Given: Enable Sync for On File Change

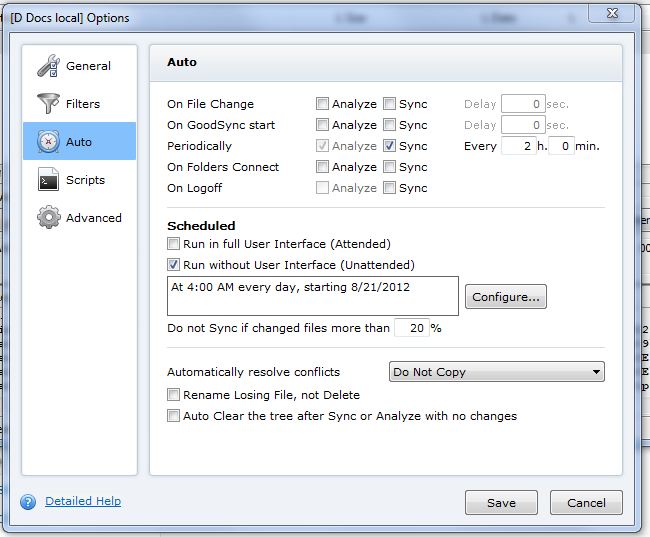Looking at the screenshot, I should click(389, 103).
